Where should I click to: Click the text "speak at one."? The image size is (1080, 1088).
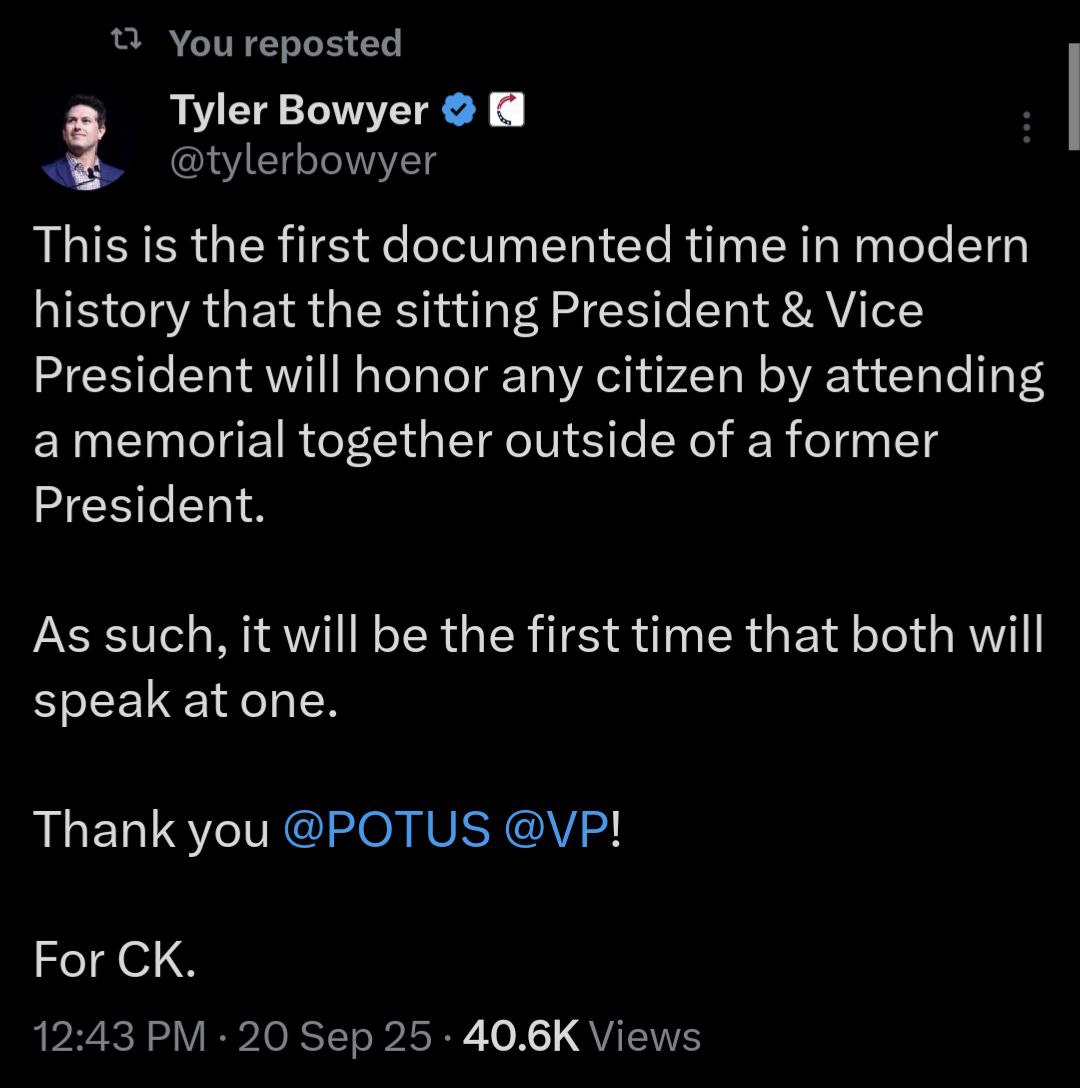[x=180, y=701]
